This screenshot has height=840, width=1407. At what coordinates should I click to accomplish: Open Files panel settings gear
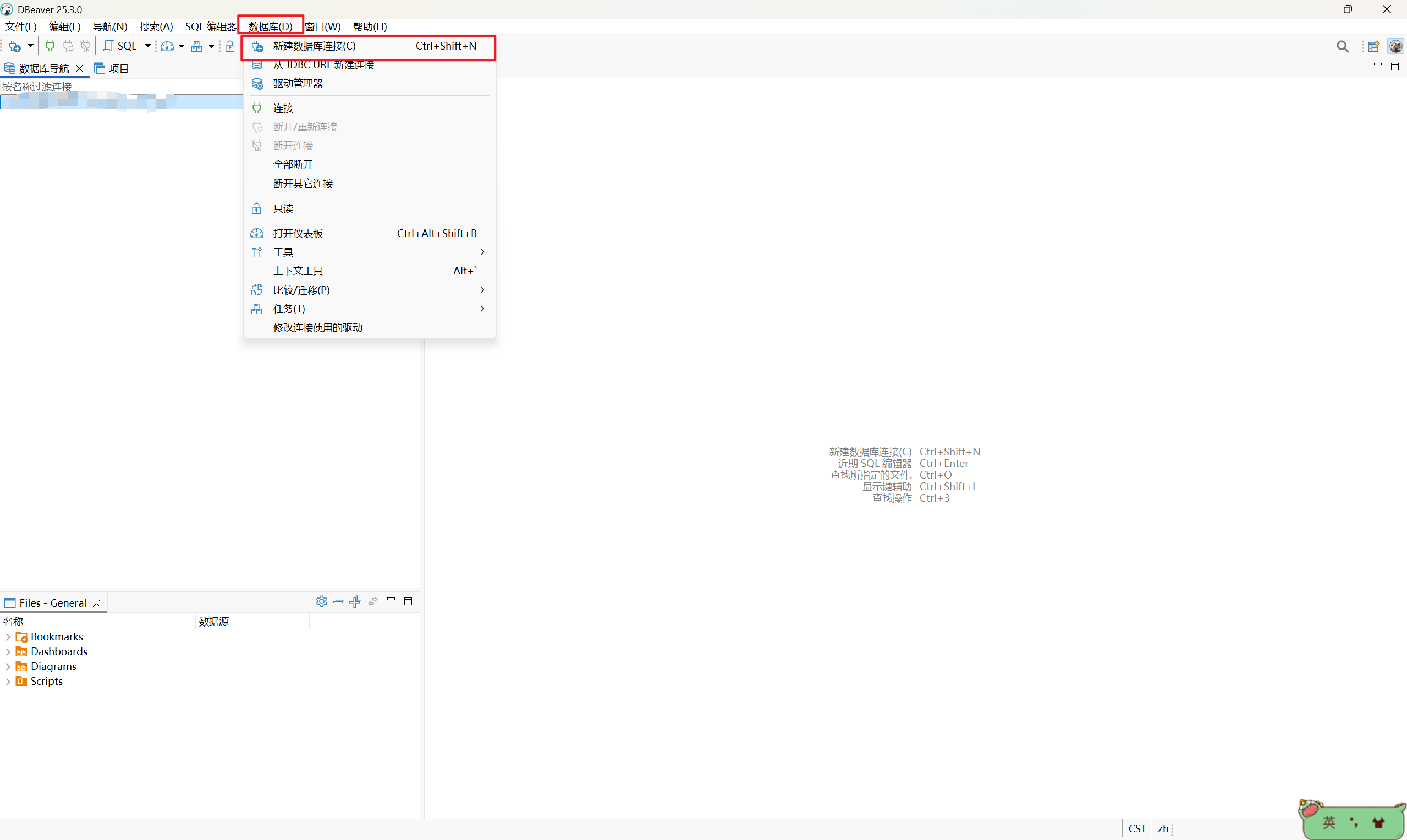coord(321,601)
